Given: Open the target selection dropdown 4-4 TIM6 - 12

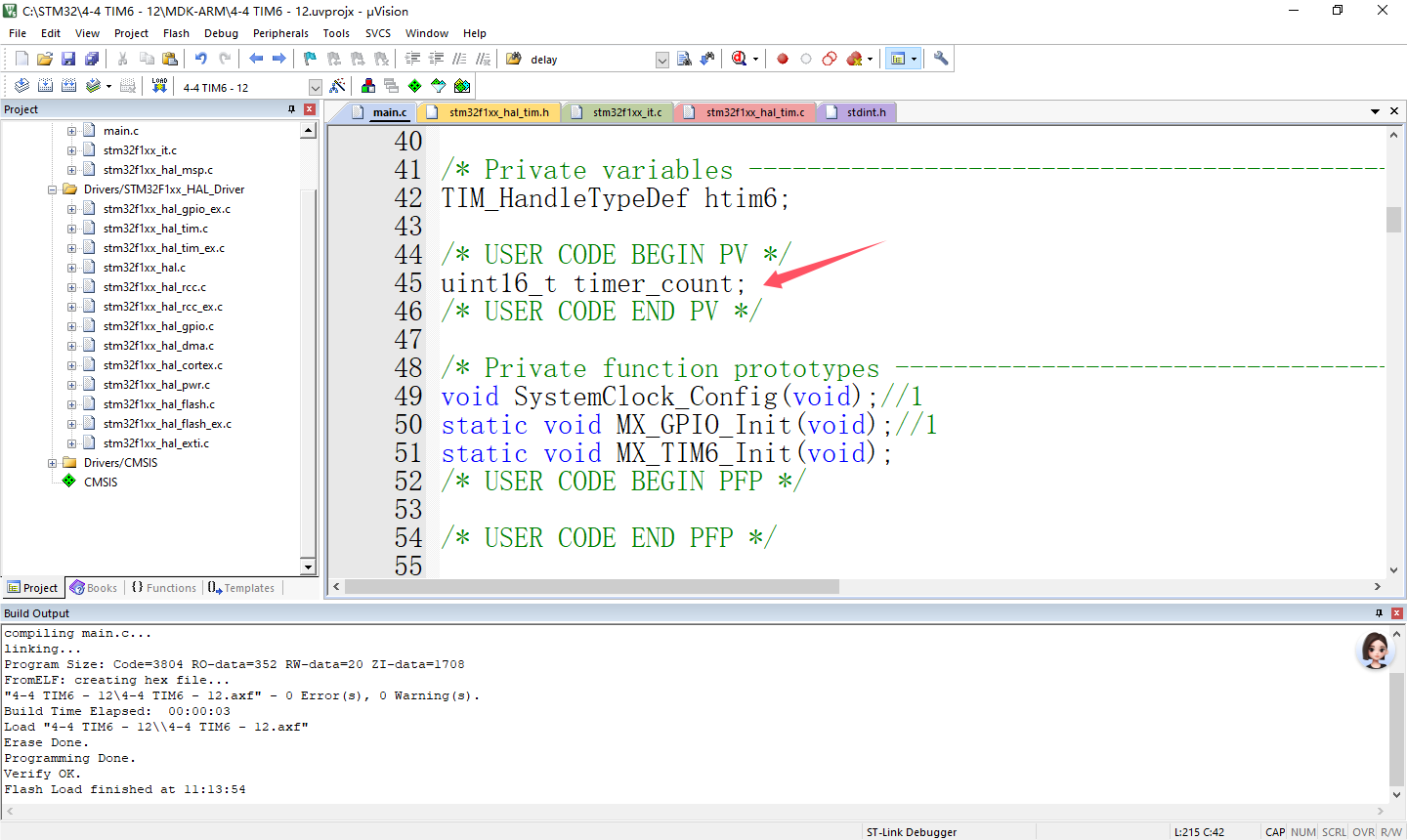Looking at the screenshot, I should [x=315, y=87].
